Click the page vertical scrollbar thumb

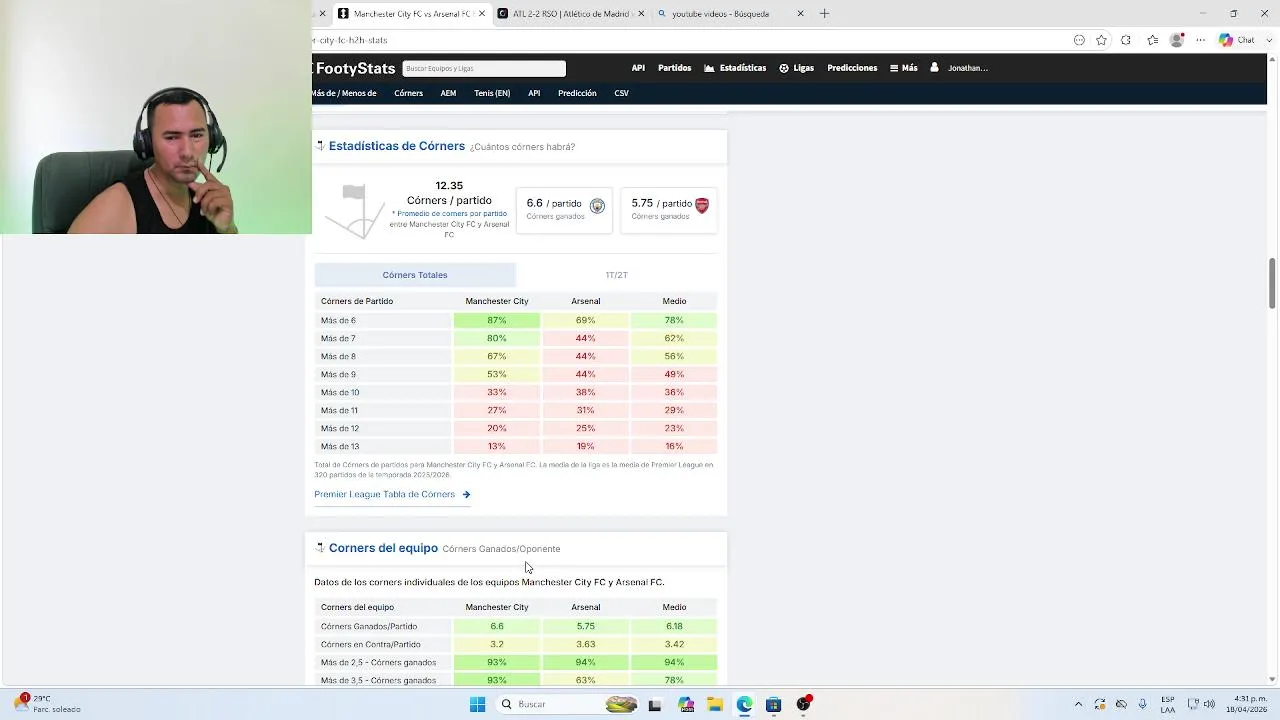pos(1272,283)
